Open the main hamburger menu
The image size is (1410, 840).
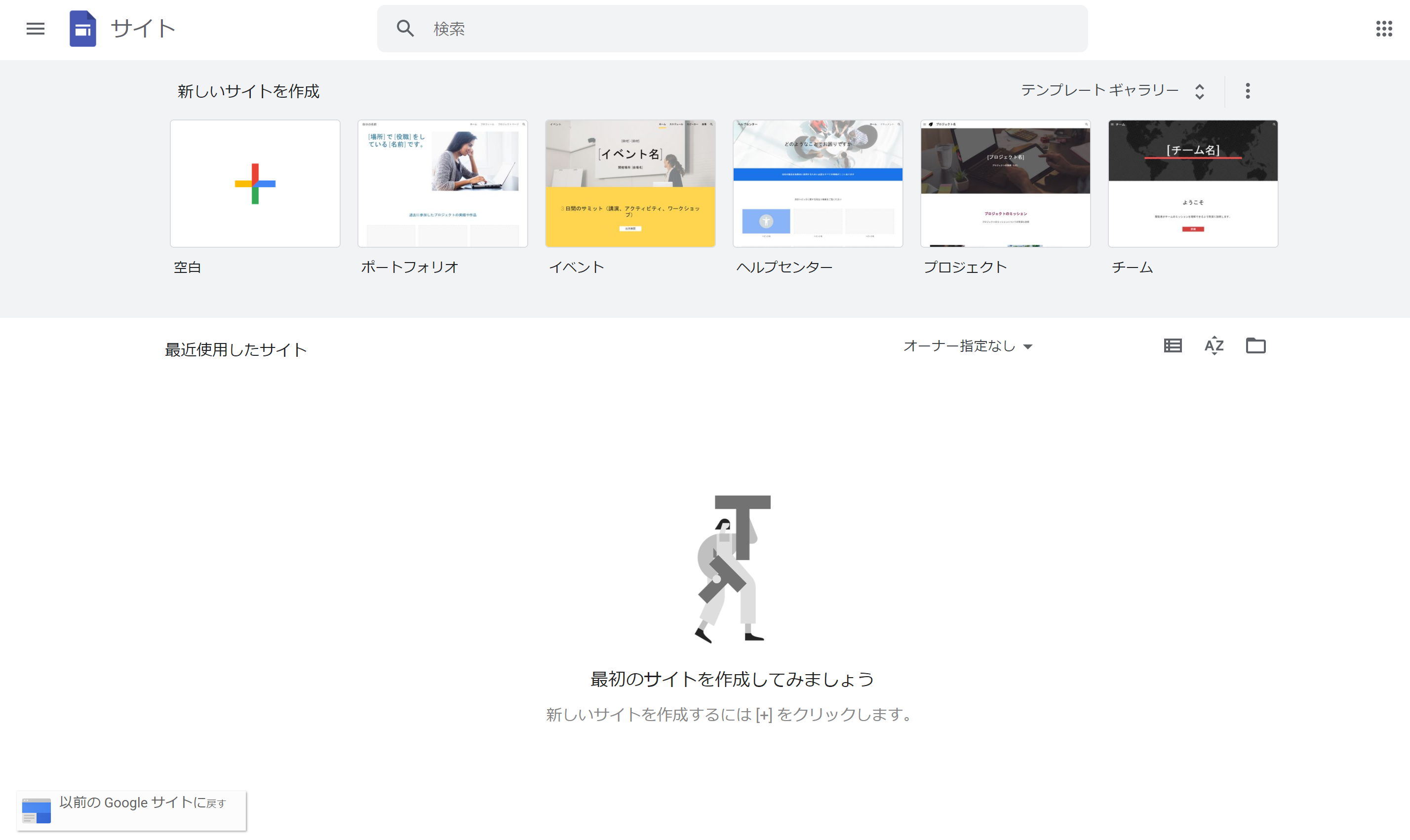[35, 28]
